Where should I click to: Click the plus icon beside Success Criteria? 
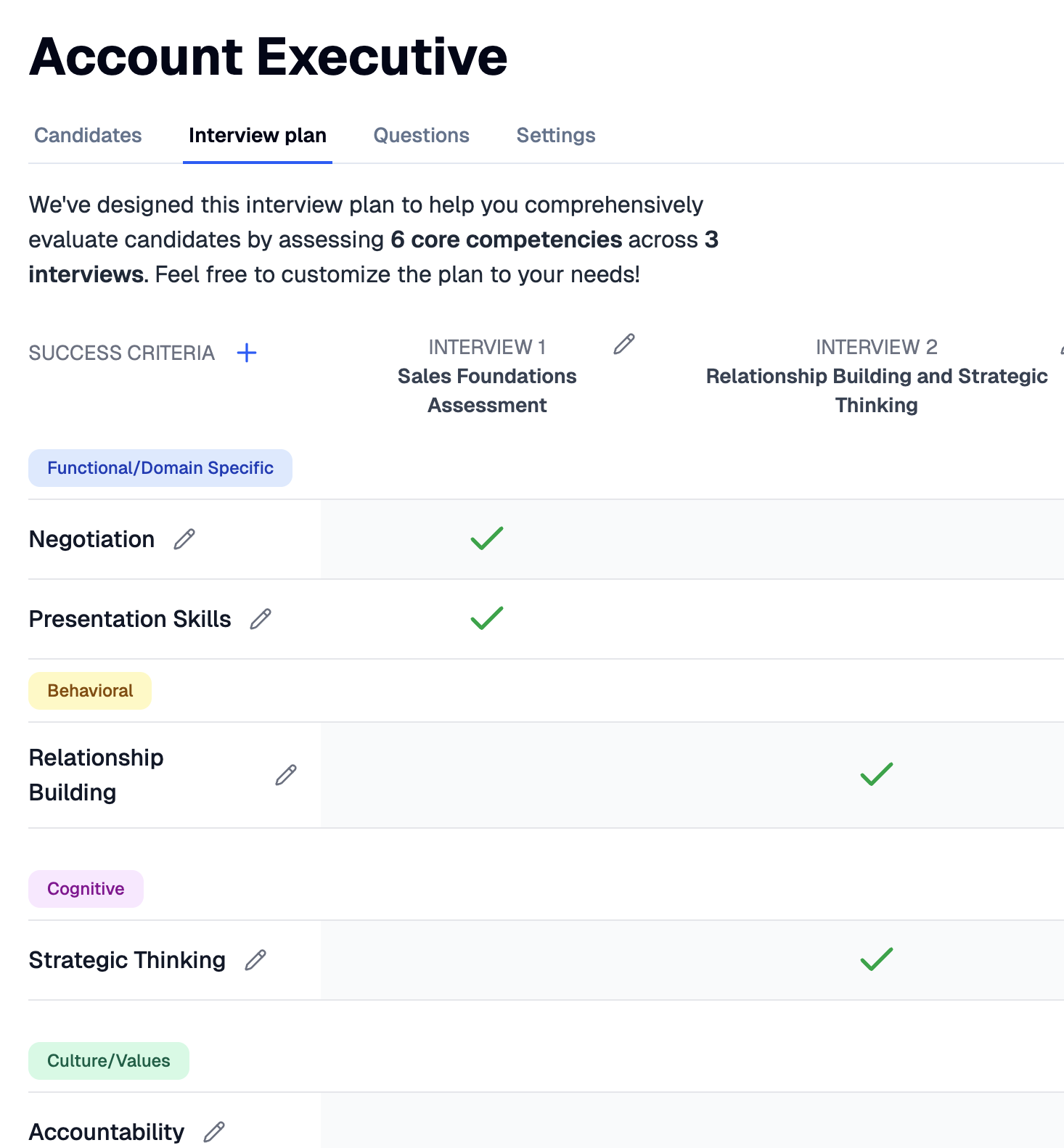tap(247, 353)
